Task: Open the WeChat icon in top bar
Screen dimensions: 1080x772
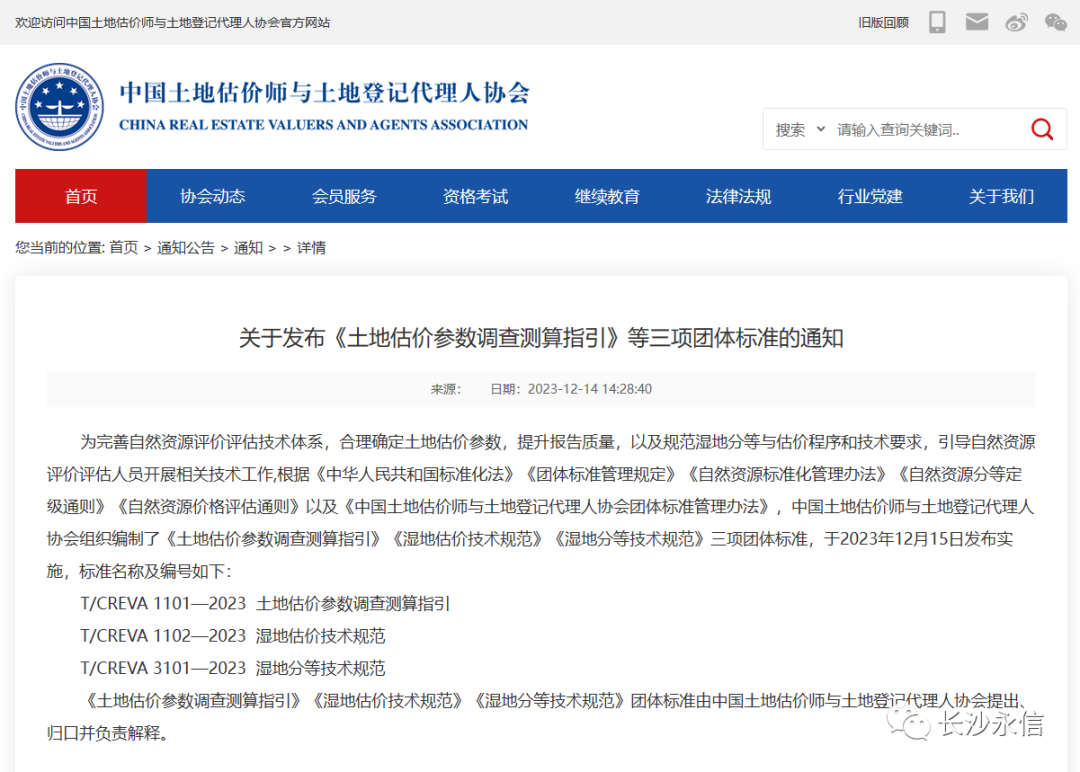Action: pos(1055,22)
